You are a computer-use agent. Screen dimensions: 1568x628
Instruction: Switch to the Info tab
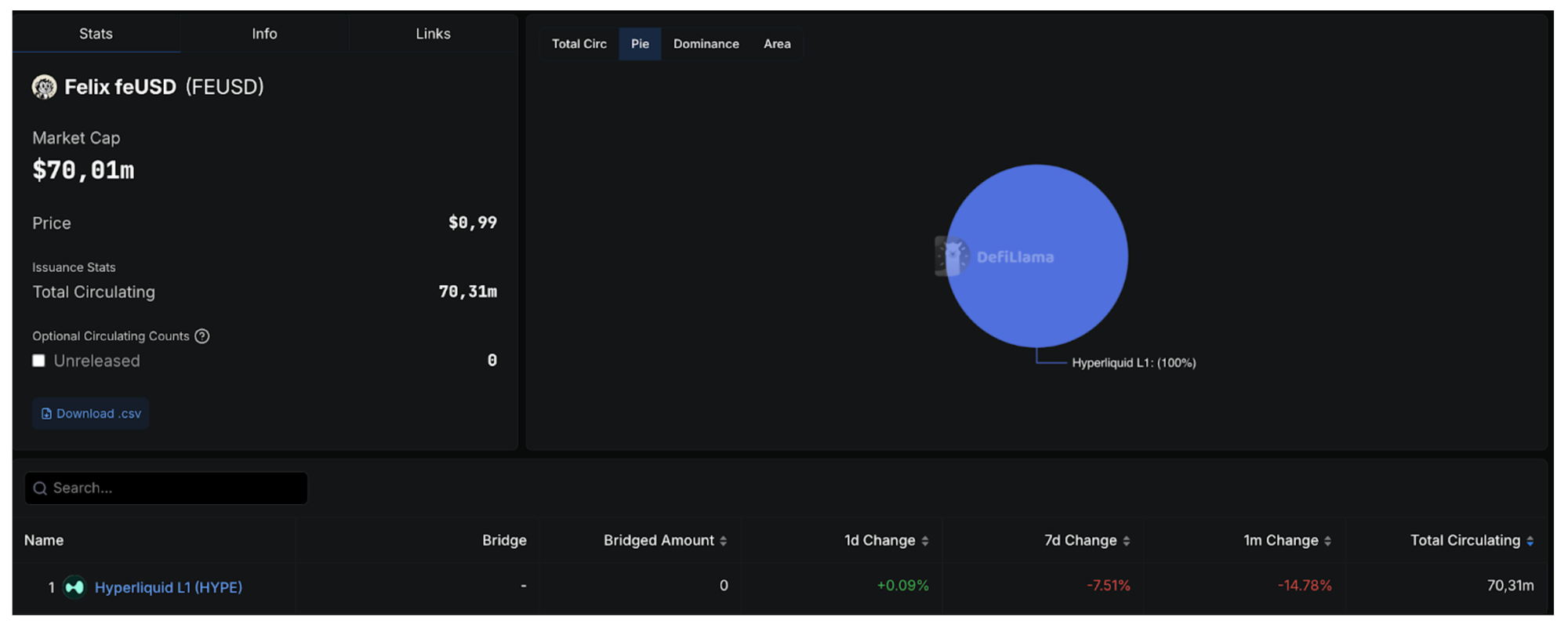[264, 34]
